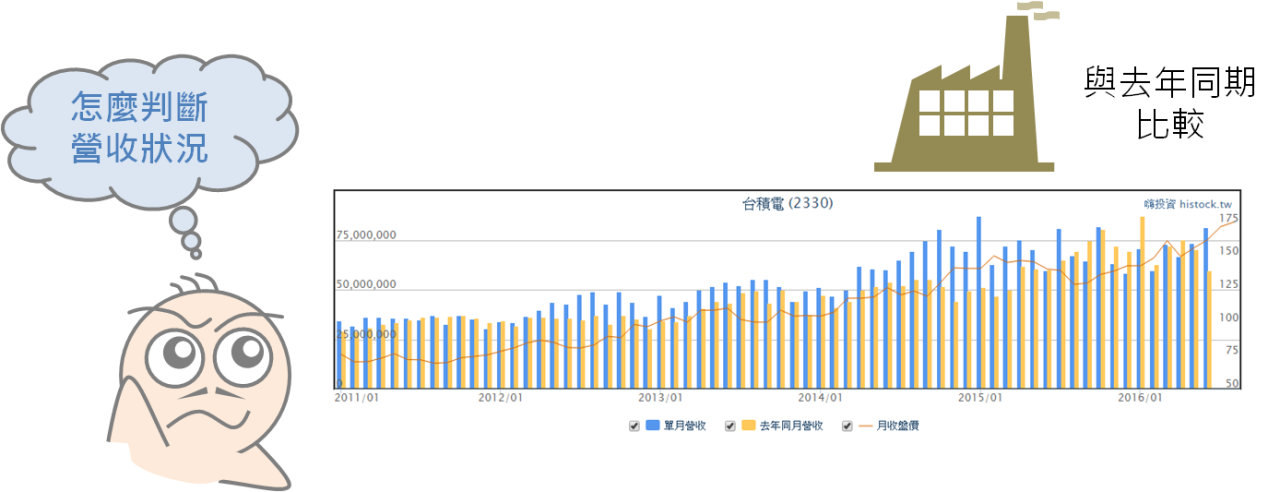Viewport: 1280px width, 492px height.
Task: Toggle the 月收盤價 checkbox
Action: click(x=848, y=426)
